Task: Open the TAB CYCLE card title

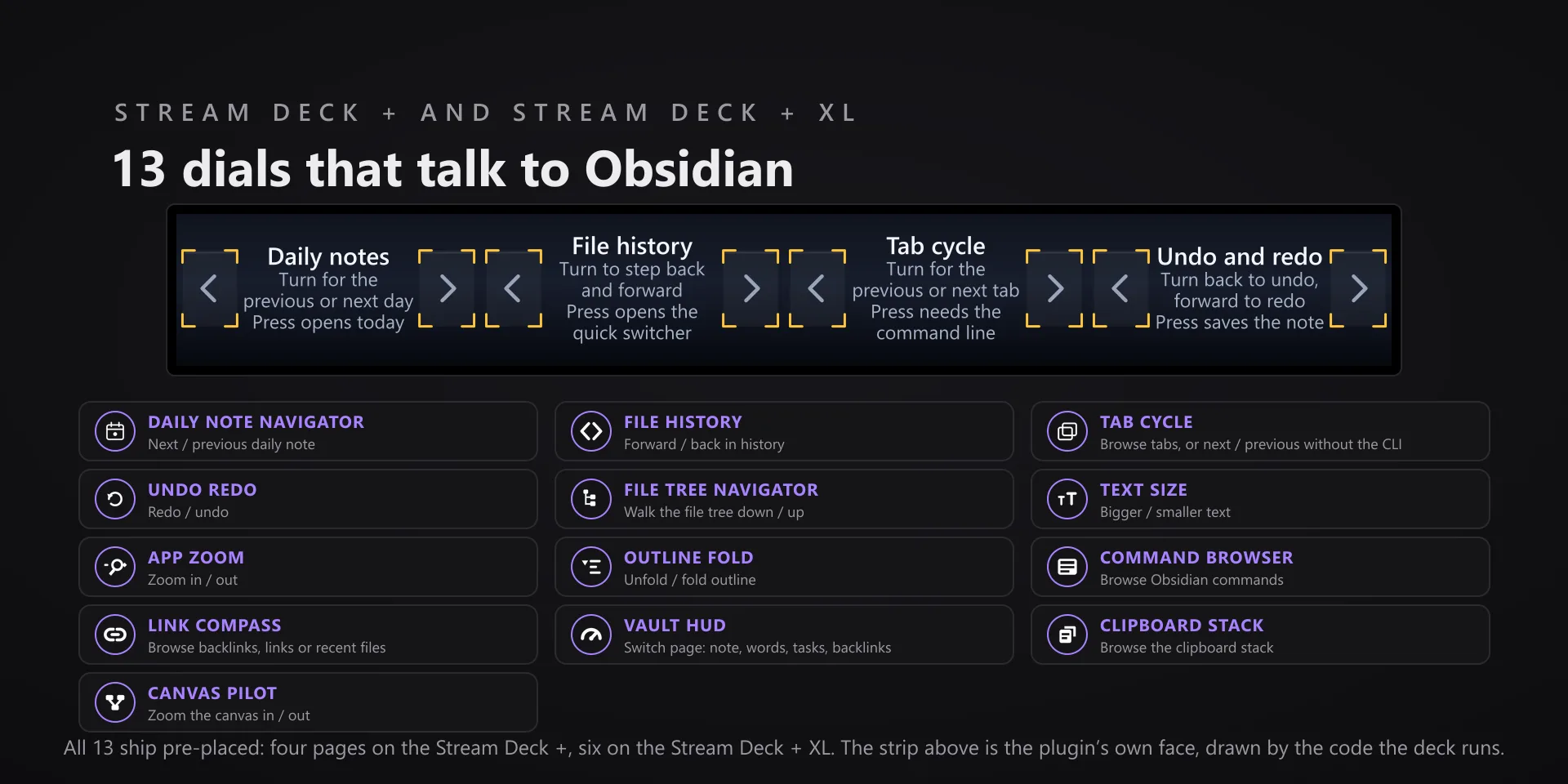Action: coord(1146,422)
